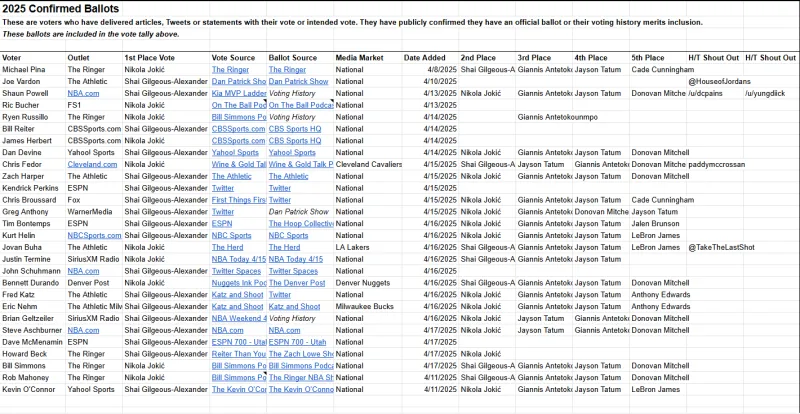Select the Voter column header cell
This screenshot has height=414, width=800.
(x=33, y=58)
